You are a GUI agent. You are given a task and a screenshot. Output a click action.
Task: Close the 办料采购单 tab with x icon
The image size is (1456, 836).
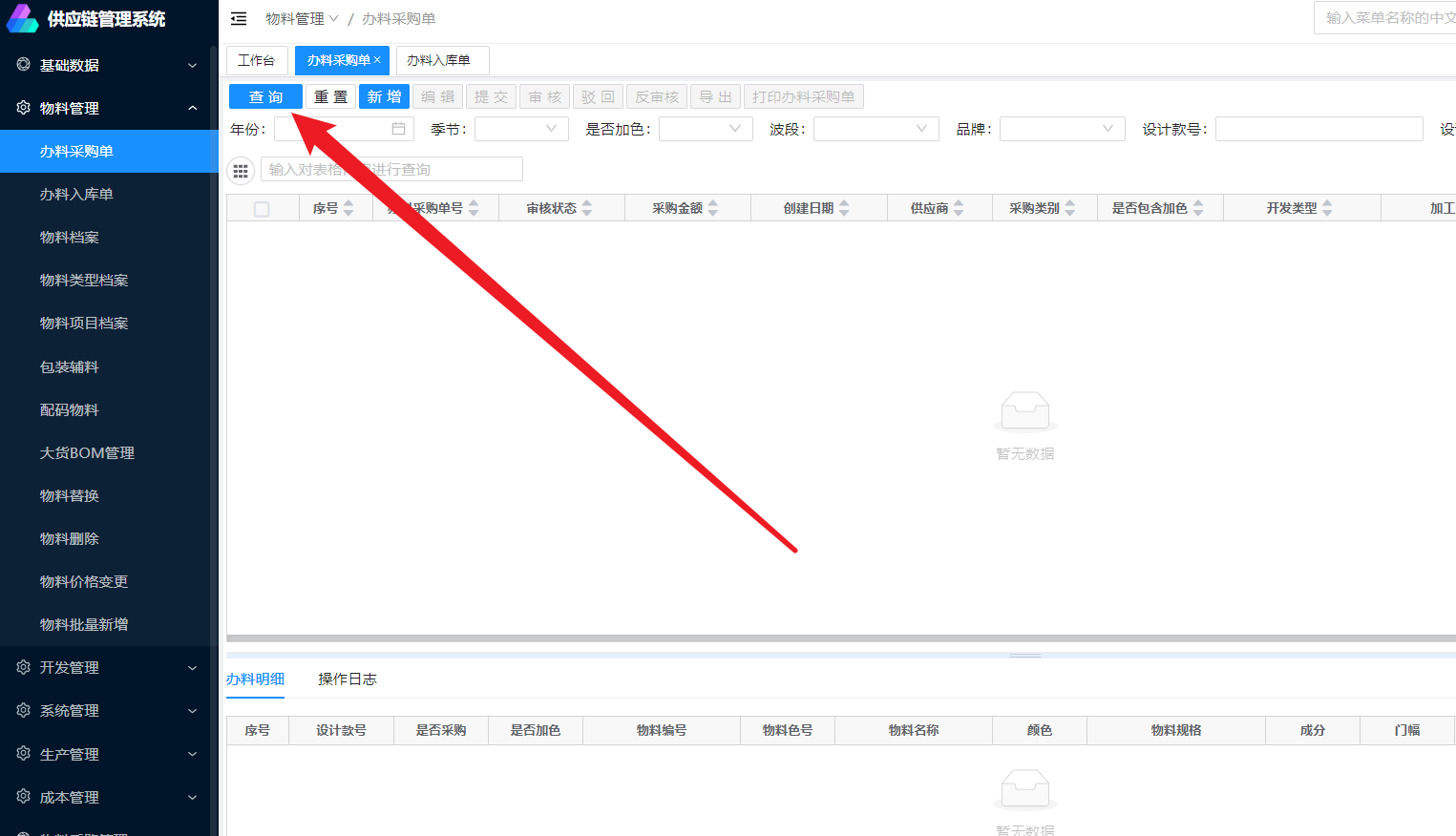pos(377,60)
